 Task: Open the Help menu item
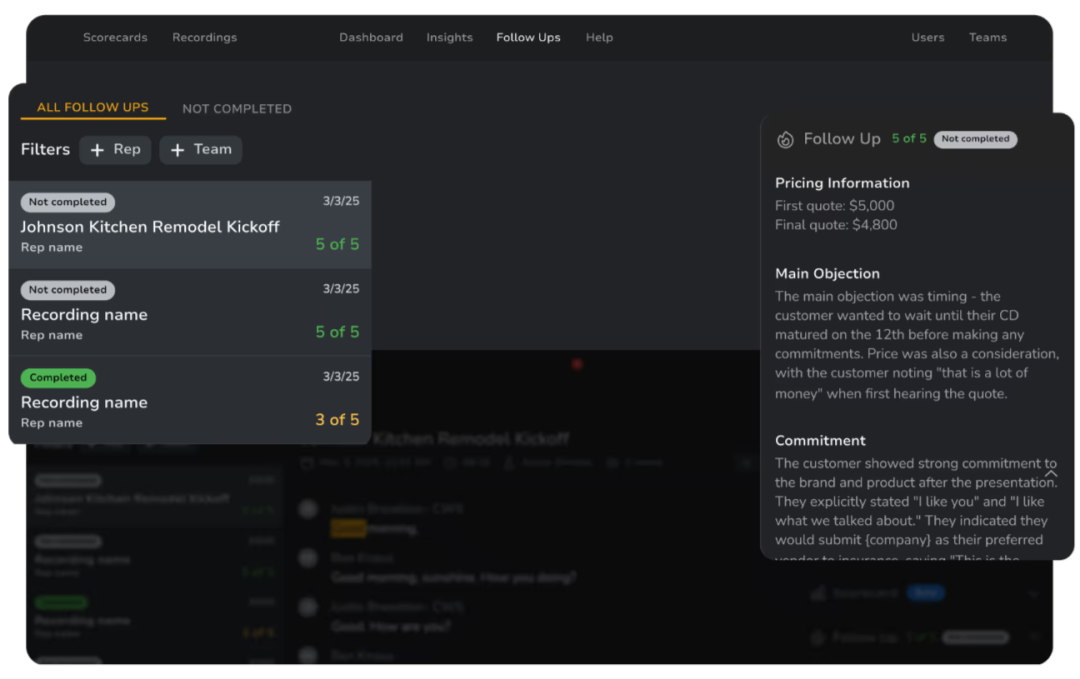pos(599,37)
